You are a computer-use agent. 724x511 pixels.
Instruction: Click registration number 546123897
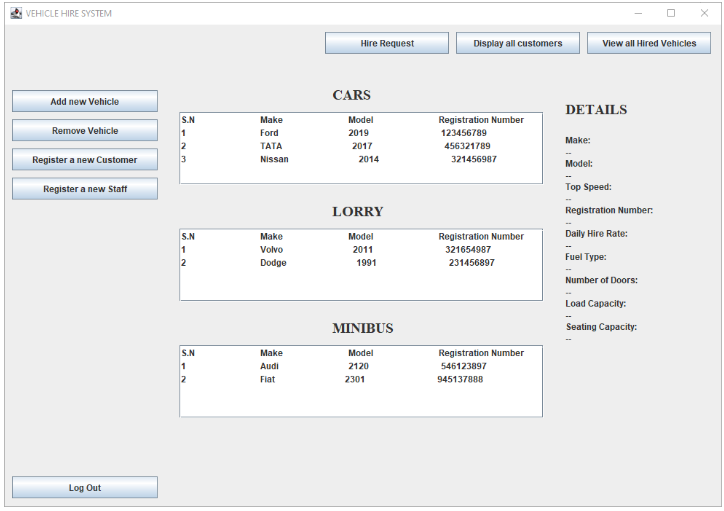(464, 366)
